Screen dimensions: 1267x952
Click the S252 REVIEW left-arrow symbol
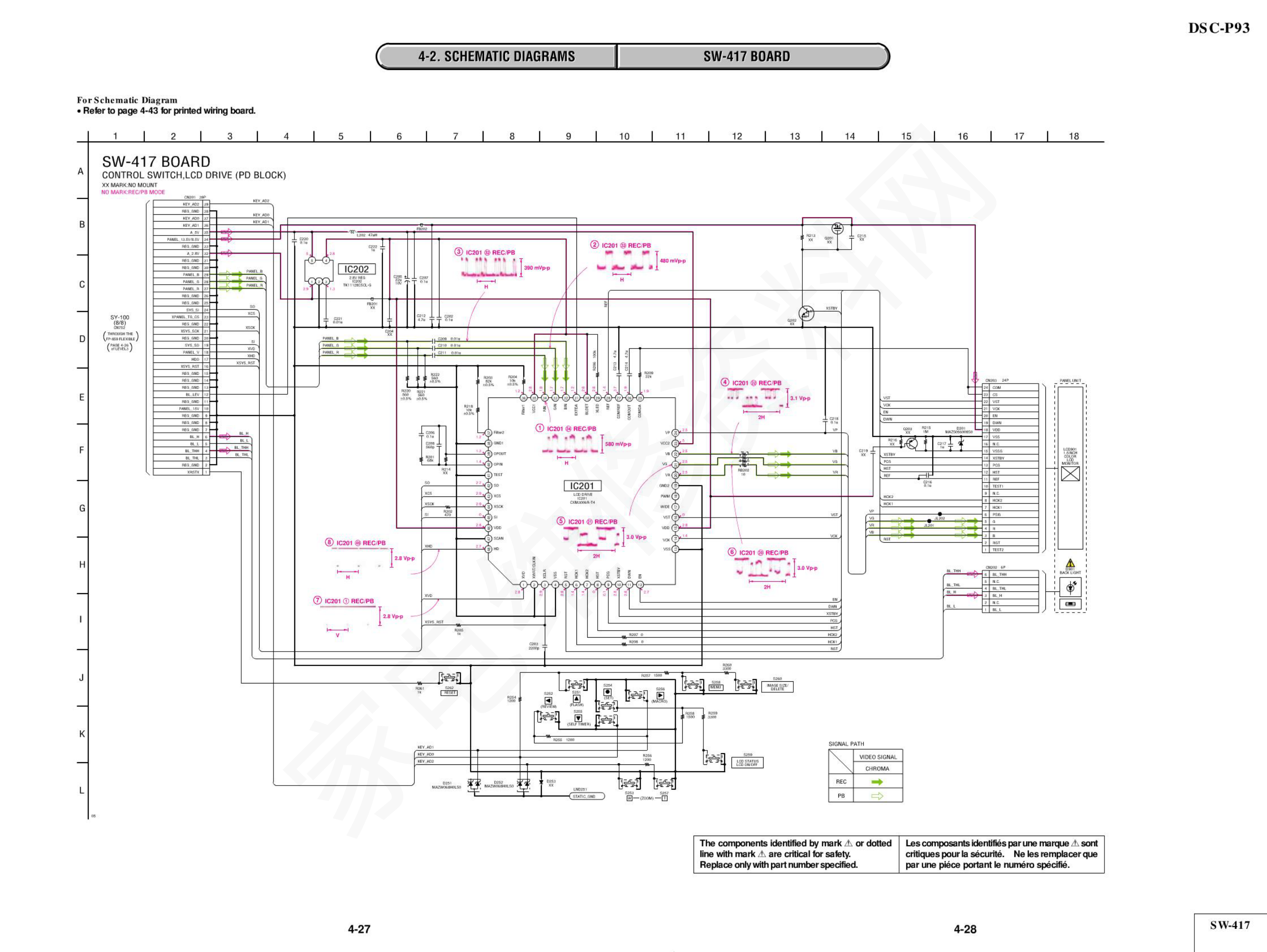[x=548, y=700]
